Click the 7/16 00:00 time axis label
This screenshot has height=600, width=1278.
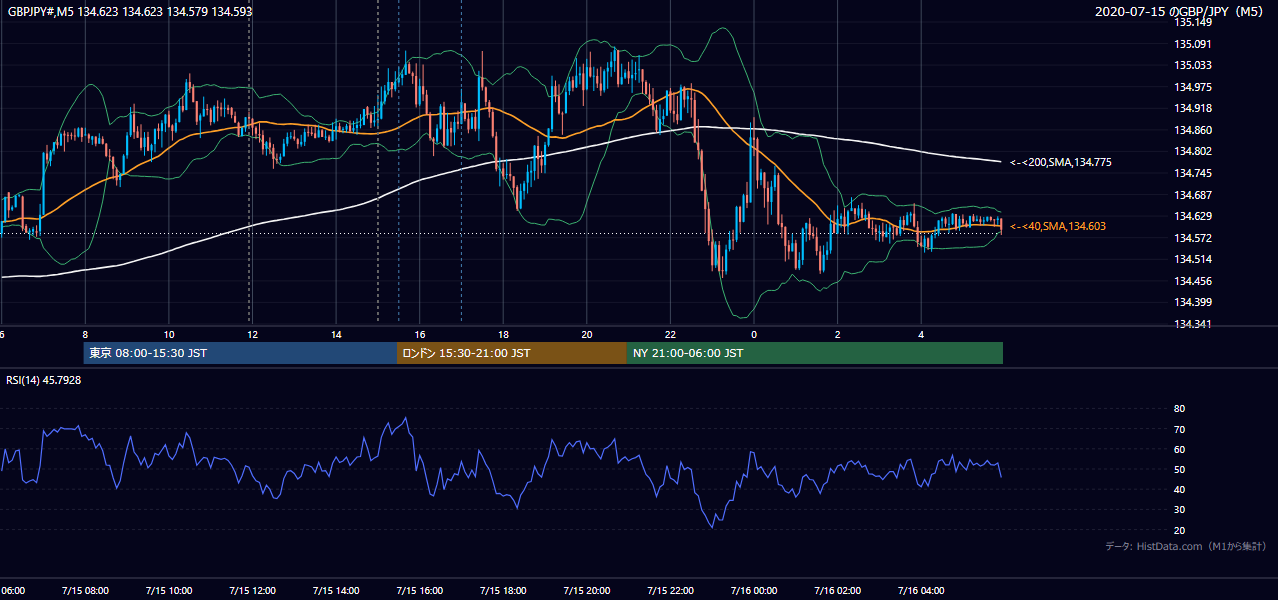pos(754,590)
